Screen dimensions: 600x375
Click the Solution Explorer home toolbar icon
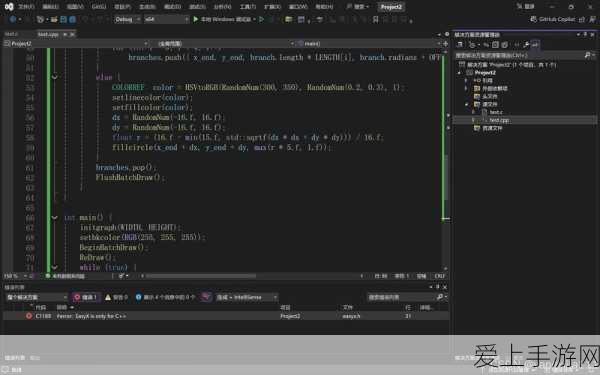point(460,45)
